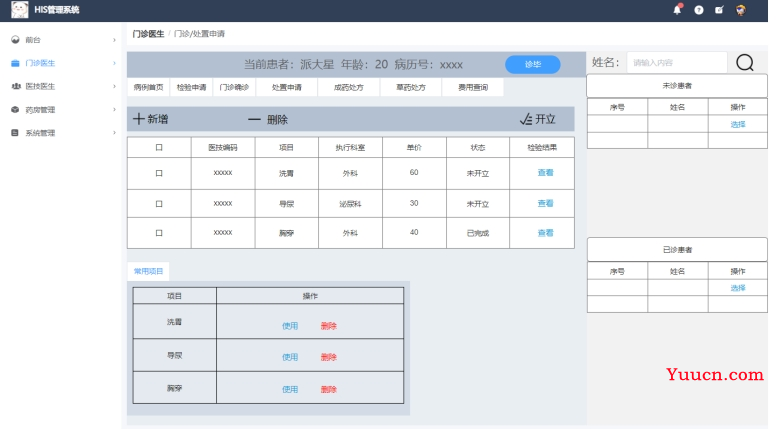Check the 胸穿 row checkbox
Screen dimensions: 776x429
pyautogui.click(x=159, y=233)
